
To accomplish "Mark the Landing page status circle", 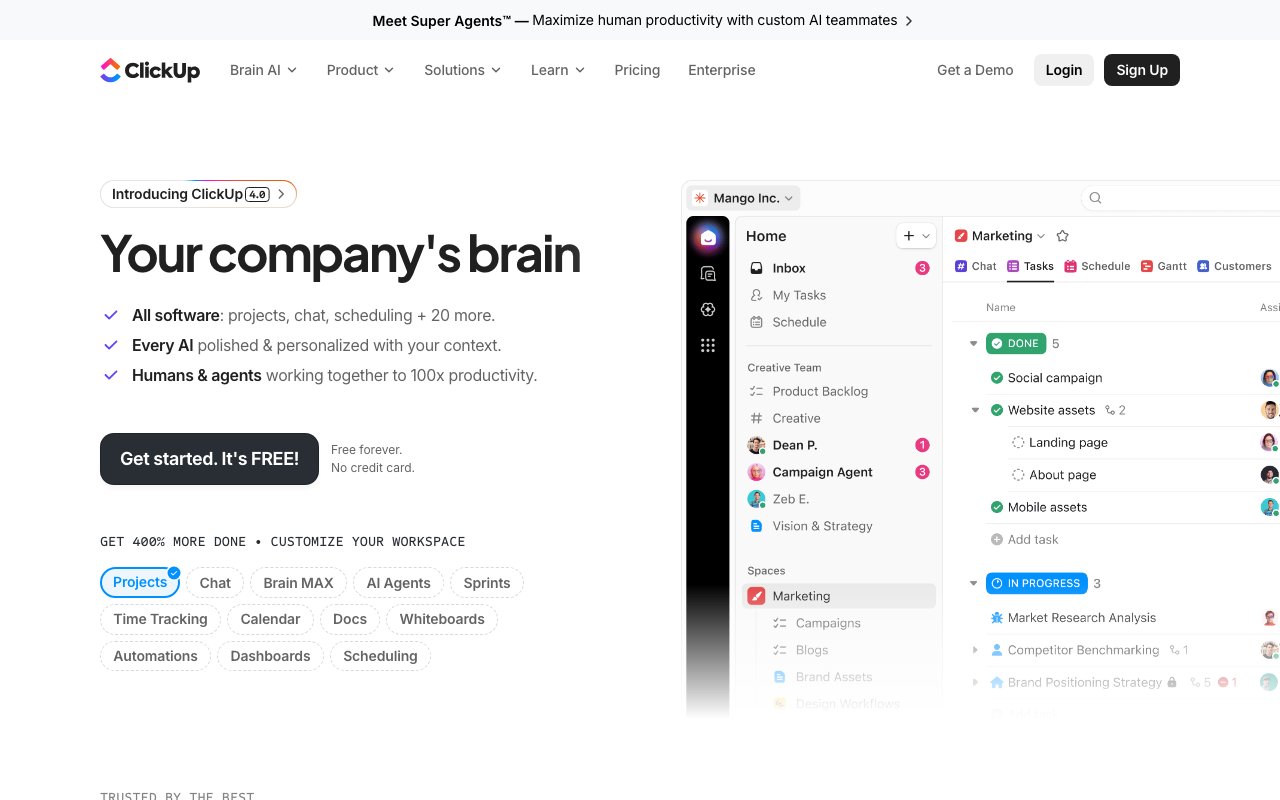I will [x=1018, y=442].
